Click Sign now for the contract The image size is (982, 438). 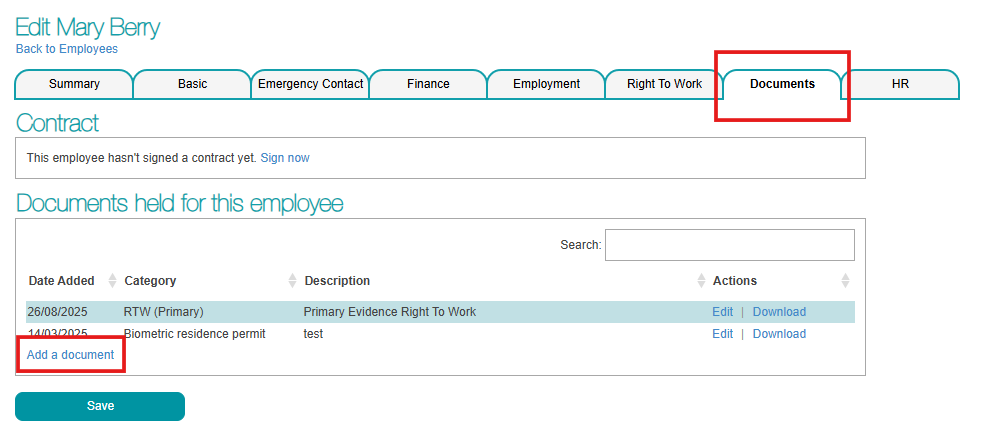[x=285, y=158]
